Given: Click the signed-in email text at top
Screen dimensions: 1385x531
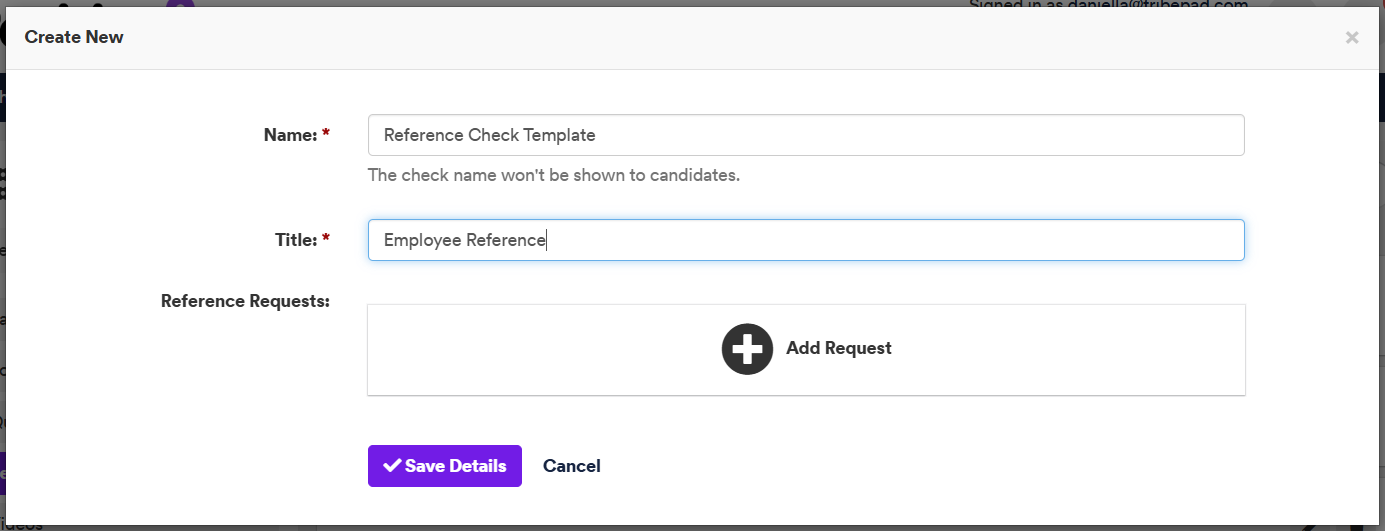Looking at the screenshot, I should coord(1108,5).
